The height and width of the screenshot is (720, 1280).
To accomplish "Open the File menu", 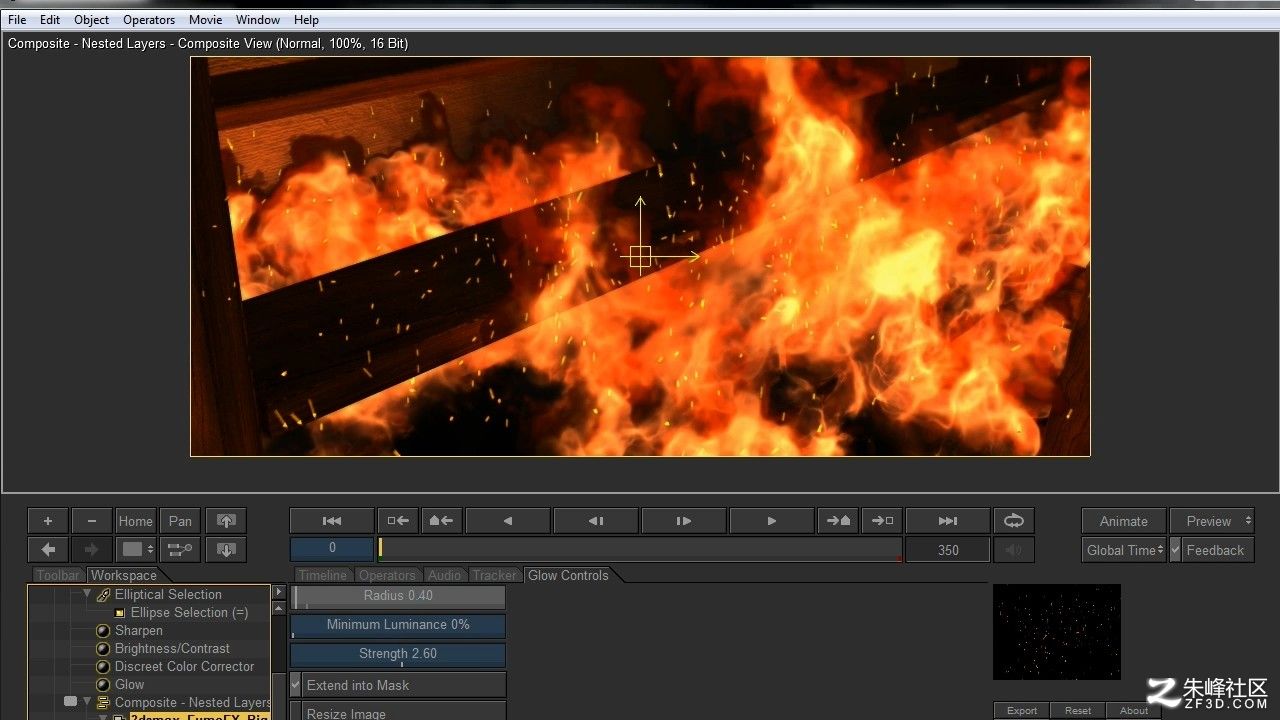I will [x=17, y=19].
